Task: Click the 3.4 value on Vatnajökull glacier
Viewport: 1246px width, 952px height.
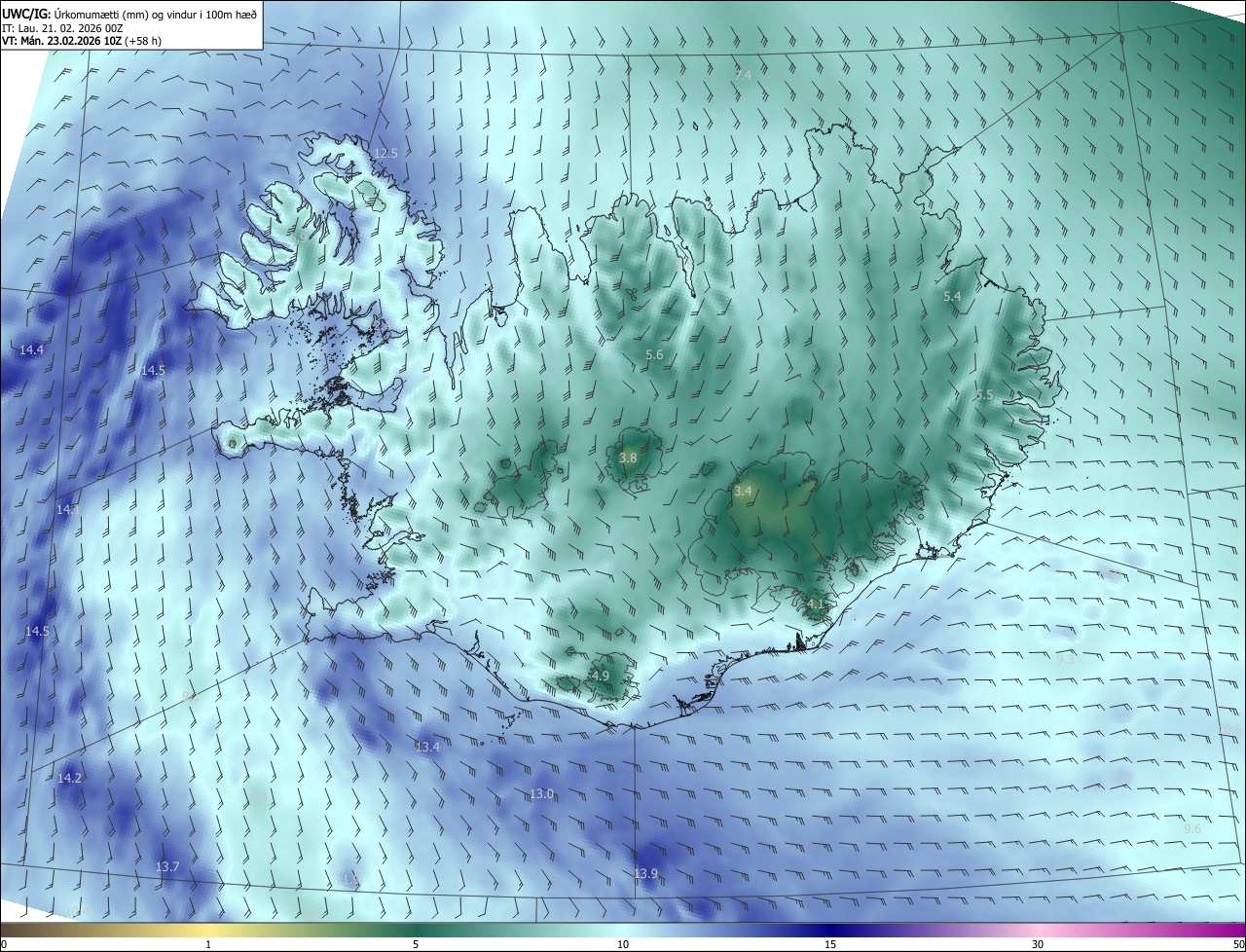Action: 743,492
